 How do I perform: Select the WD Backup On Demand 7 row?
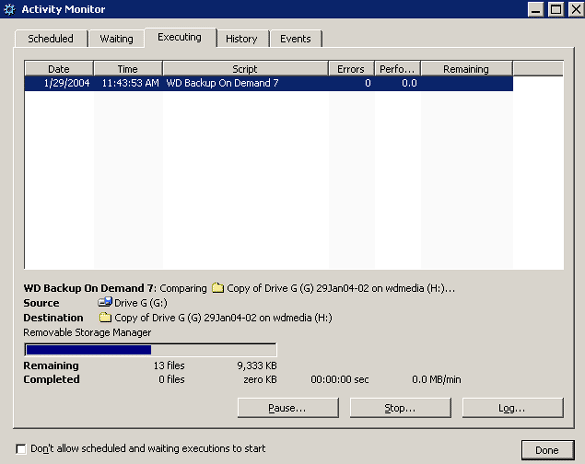coord(269,83)
